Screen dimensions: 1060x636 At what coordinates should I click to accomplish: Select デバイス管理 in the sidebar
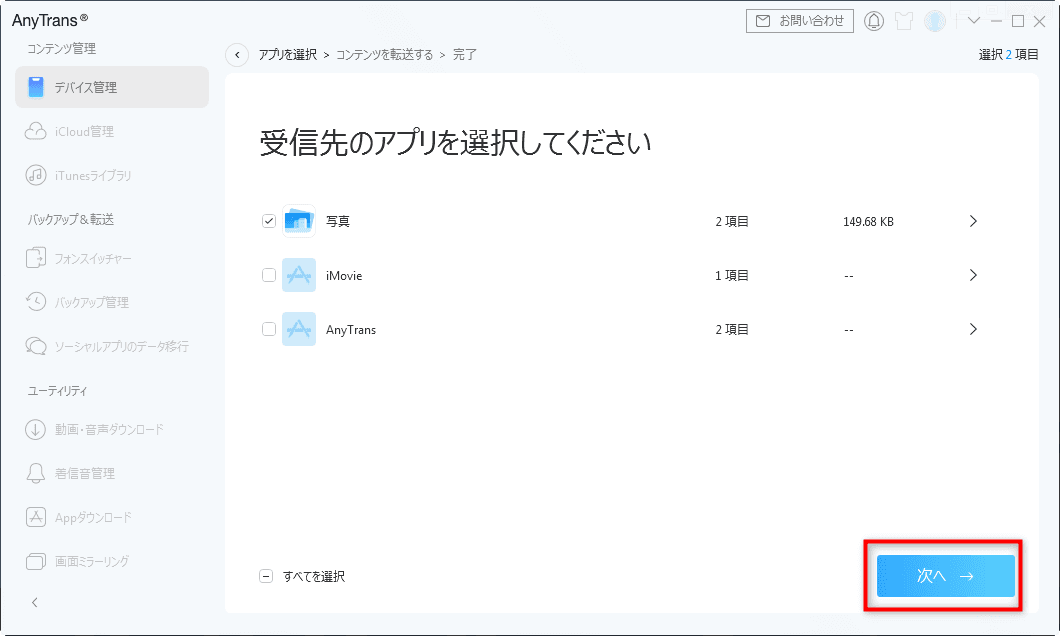(112, 87)
